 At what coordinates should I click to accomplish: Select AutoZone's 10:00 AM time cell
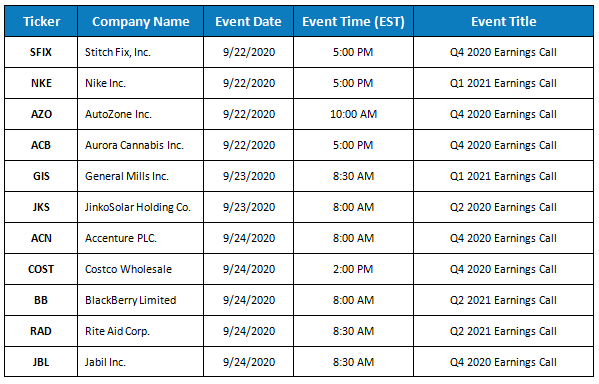[353, 114]
